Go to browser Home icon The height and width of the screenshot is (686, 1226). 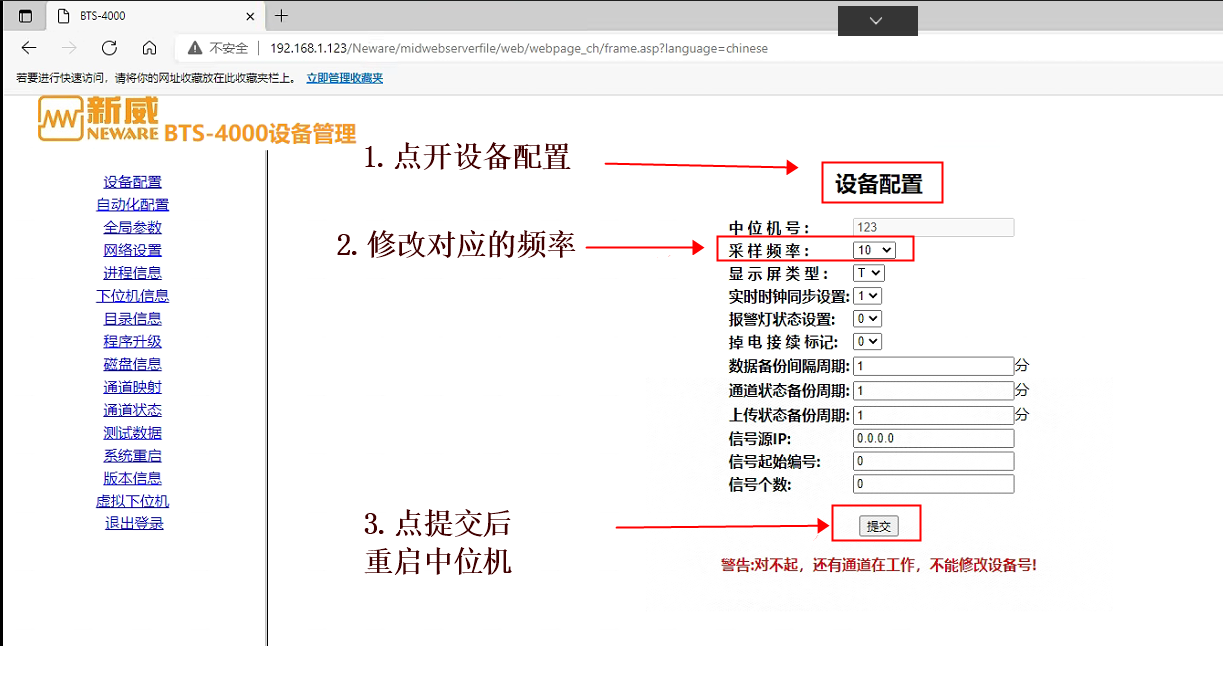[149, 48]
